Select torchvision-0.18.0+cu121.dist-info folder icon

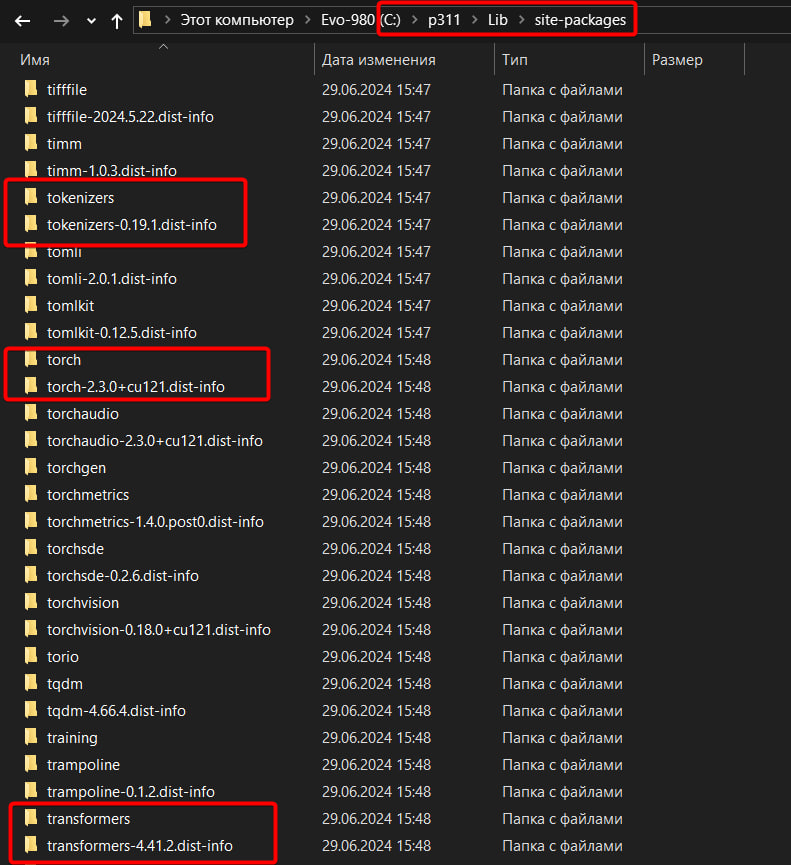click(31, 629)
